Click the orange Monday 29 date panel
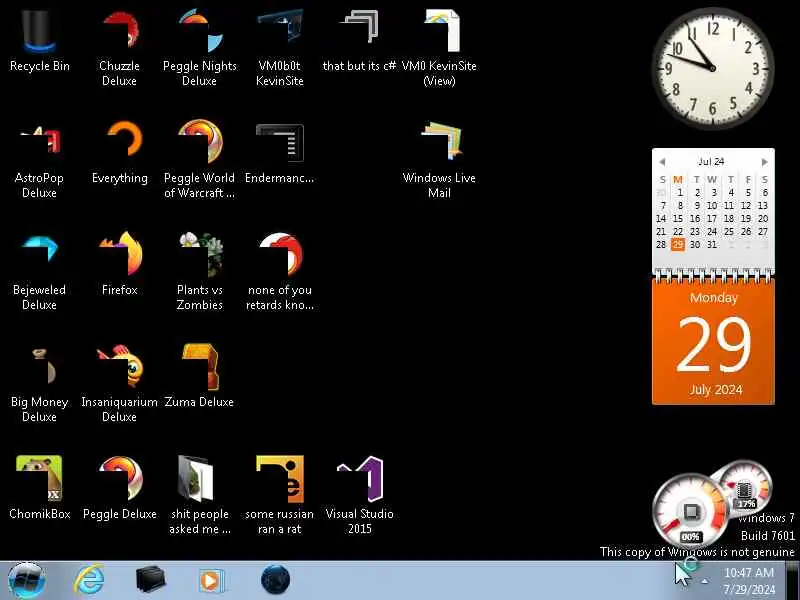The width and height of the screenshot is (800, 600). [713, 341]
